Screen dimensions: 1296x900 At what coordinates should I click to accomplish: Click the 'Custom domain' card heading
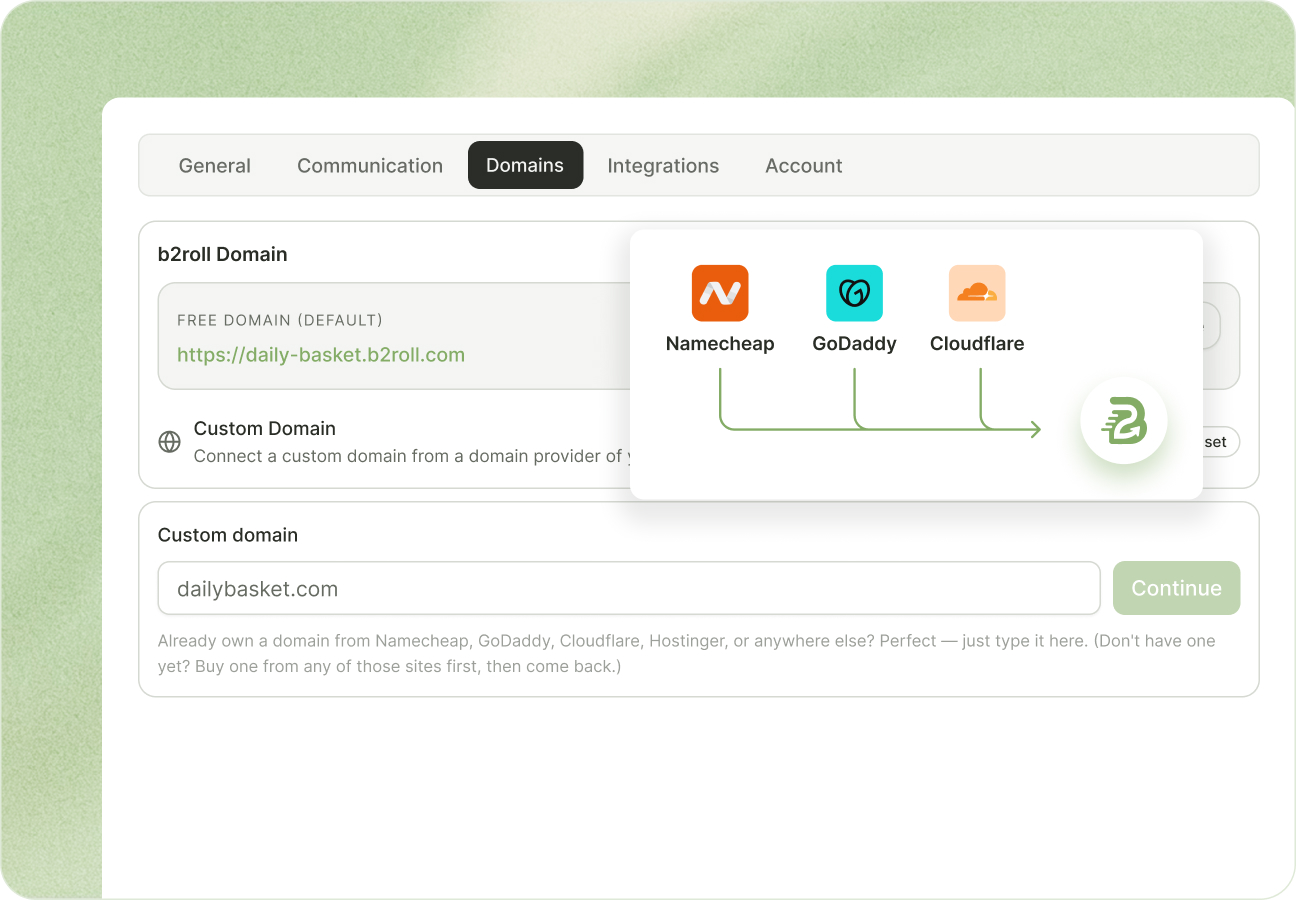tap(228, 535)
